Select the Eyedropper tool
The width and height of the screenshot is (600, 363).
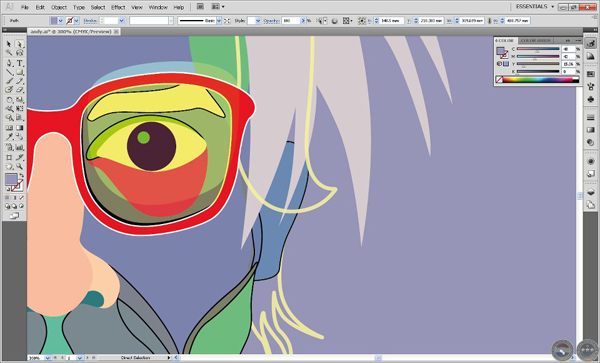click(9, 137)
